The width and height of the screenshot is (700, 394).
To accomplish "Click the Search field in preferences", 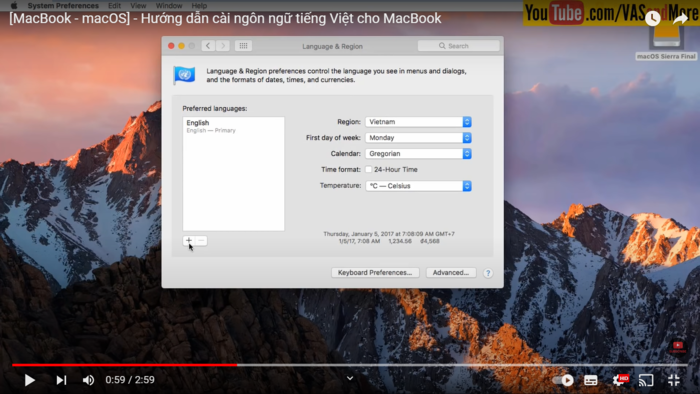I will 458,46.
